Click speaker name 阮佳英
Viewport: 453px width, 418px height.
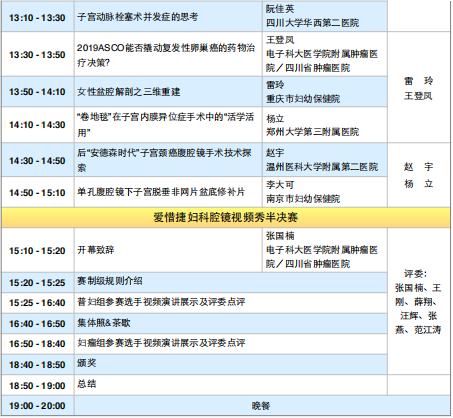coord(280,9)
